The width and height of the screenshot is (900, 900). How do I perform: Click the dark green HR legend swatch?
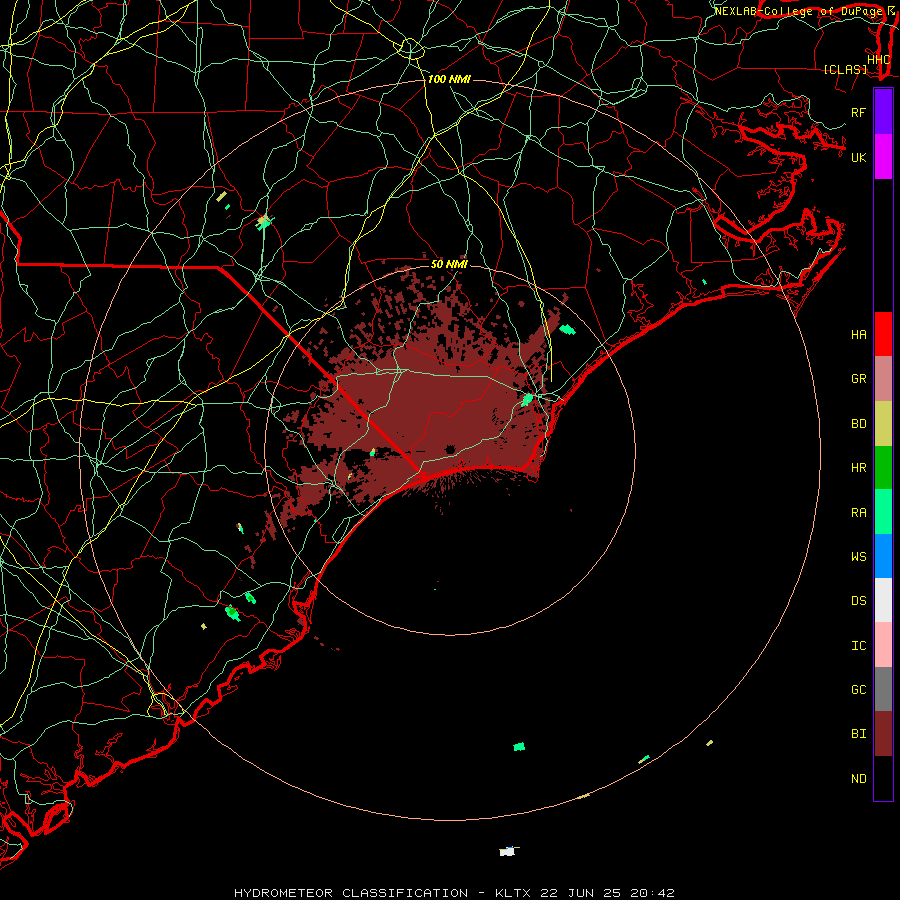(x=883, y=467)
